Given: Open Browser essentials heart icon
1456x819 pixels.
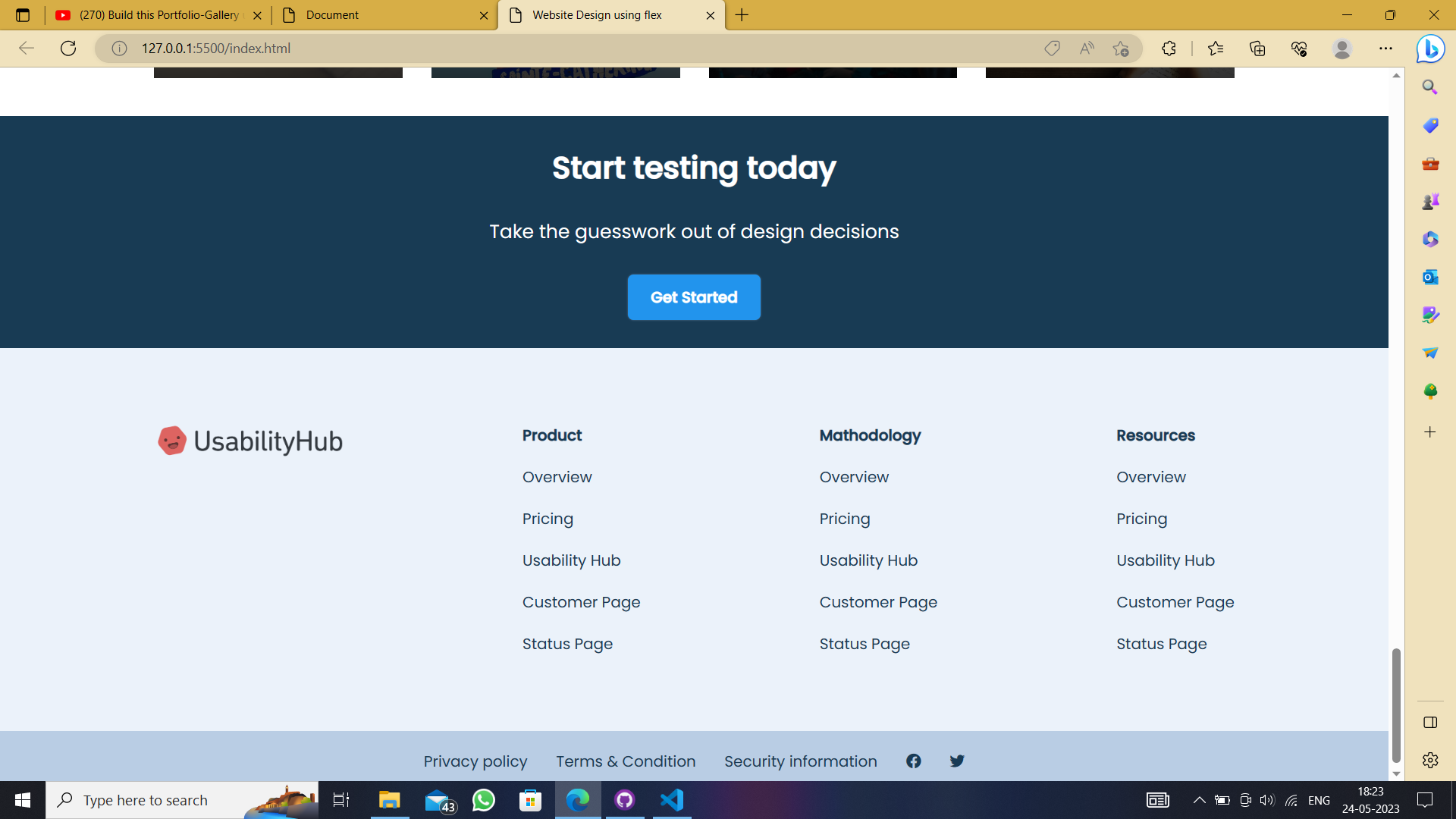Looking at the screenshot, I should 1299,48.
